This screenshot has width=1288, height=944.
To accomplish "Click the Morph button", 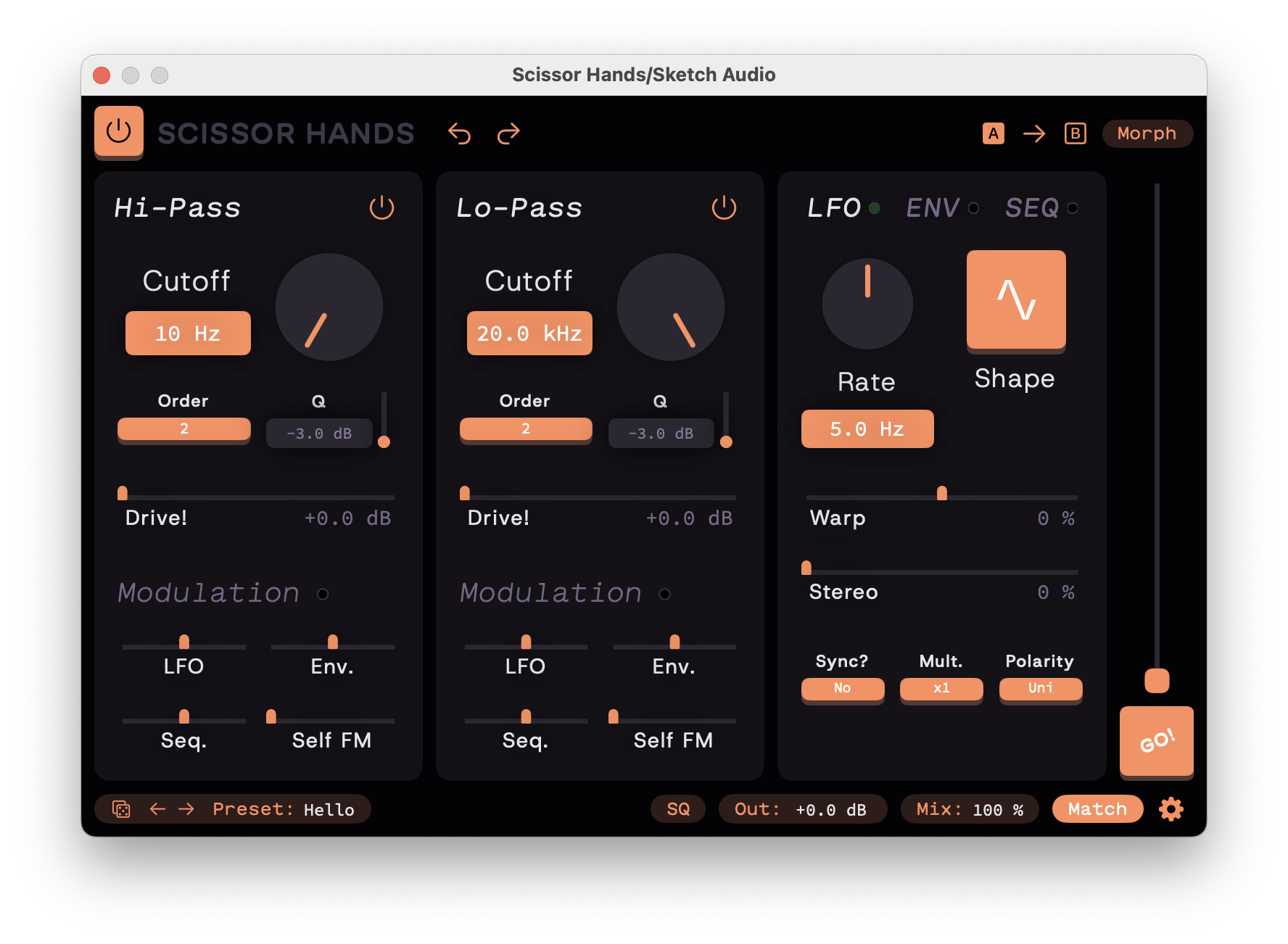I will [x=1147, y=133].
